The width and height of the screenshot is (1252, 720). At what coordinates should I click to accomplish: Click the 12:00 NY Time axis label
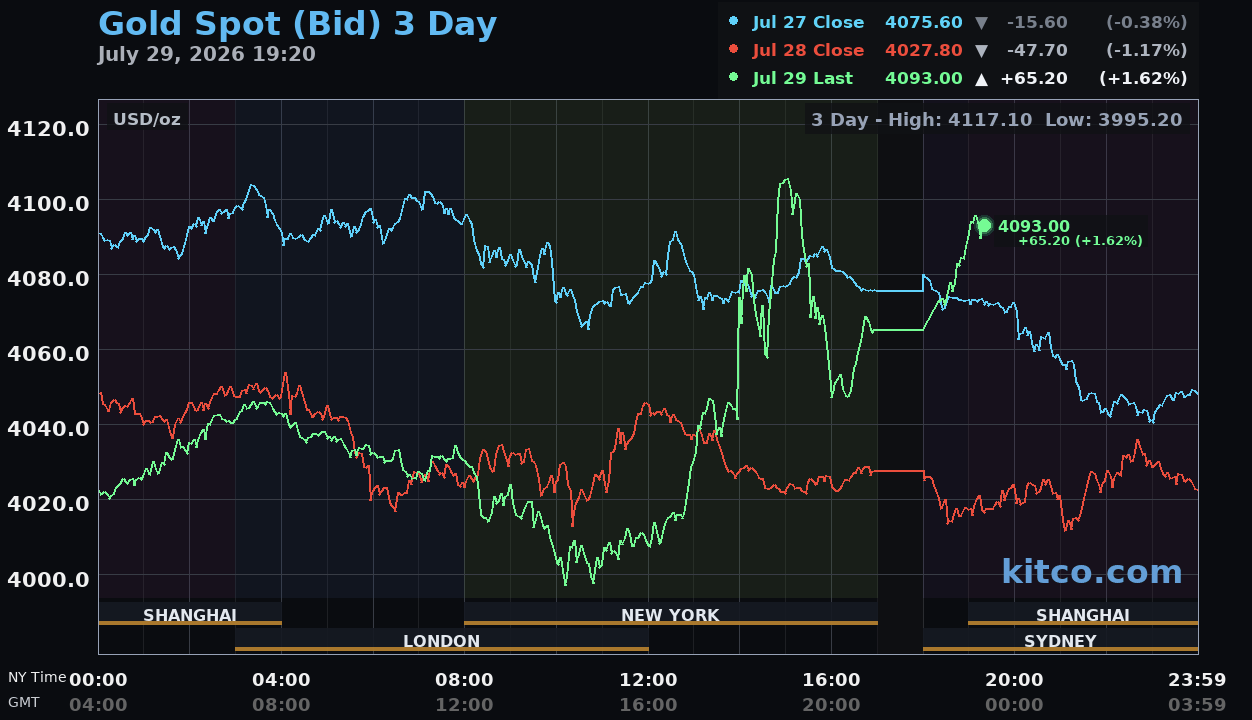pos(648,680)
